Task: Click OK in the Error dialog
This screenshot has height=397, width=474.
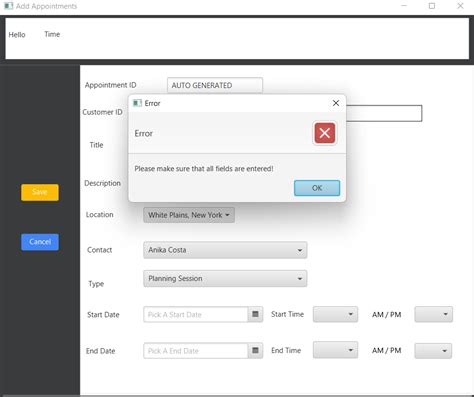Action: (x=317, y=188)
